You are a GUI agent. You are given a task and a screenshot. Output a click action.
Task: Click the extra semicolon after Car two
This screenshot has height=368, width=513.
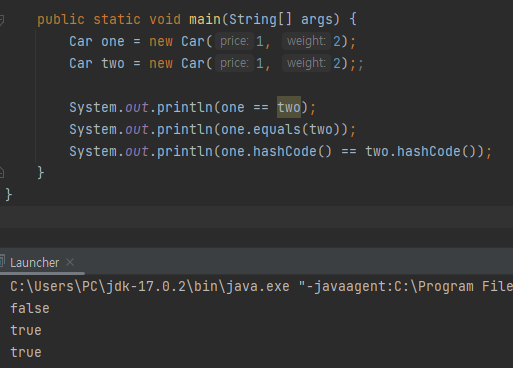point(361,64)
